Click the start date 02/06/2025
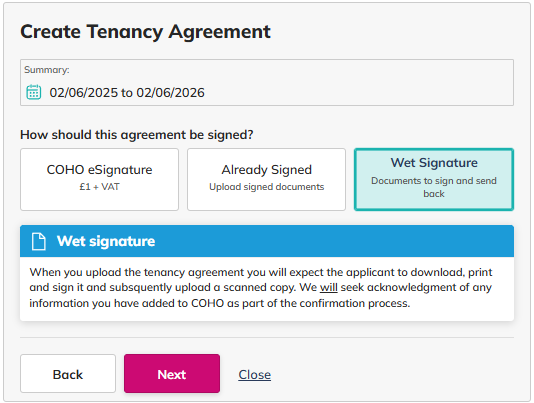This screenshot has height=403, width=534. [x=83, y=93]
